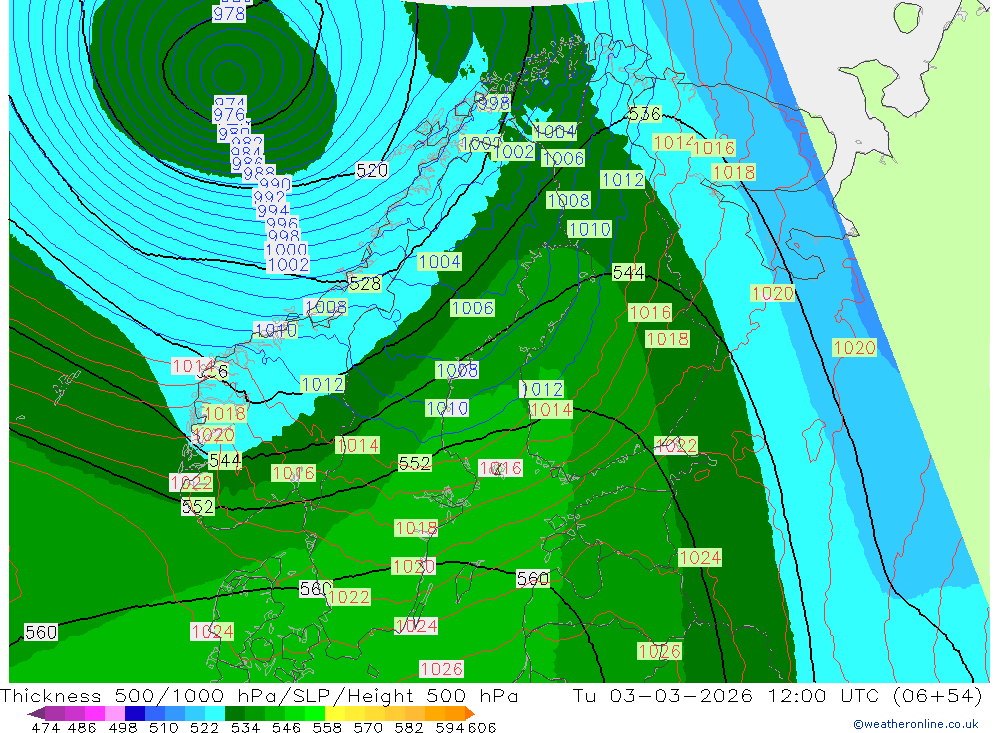The image size is (1000, 733).
Task: Click the darkest green legend color swatch
Action: [235, 713]
